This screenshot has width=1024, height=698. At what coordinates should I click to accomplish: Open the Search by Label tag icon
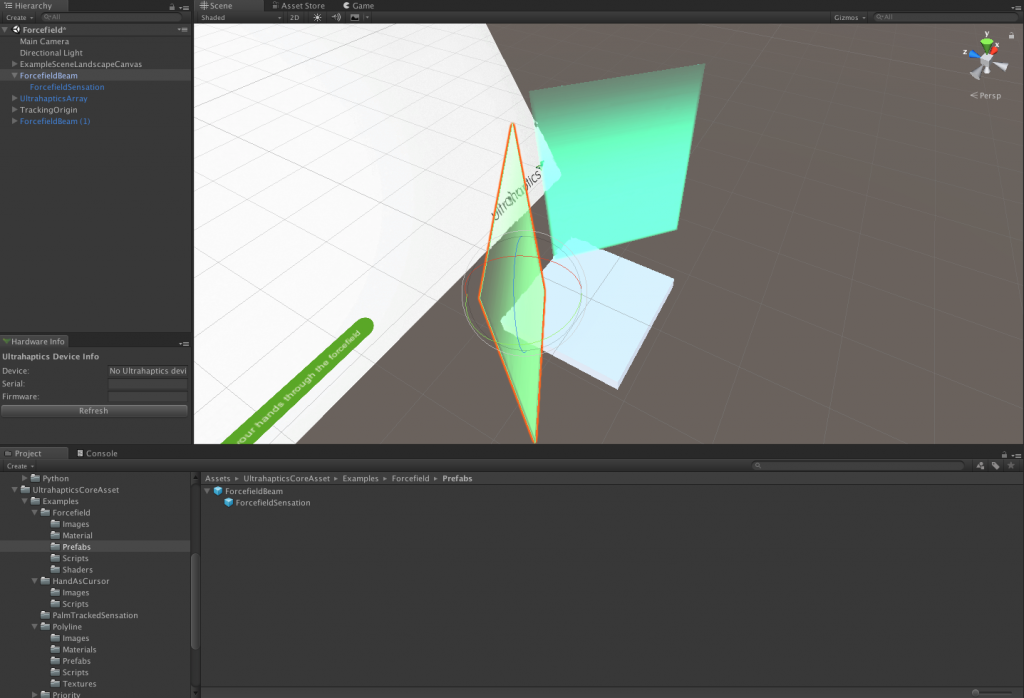pyautogui.click(x=995, y=466)
